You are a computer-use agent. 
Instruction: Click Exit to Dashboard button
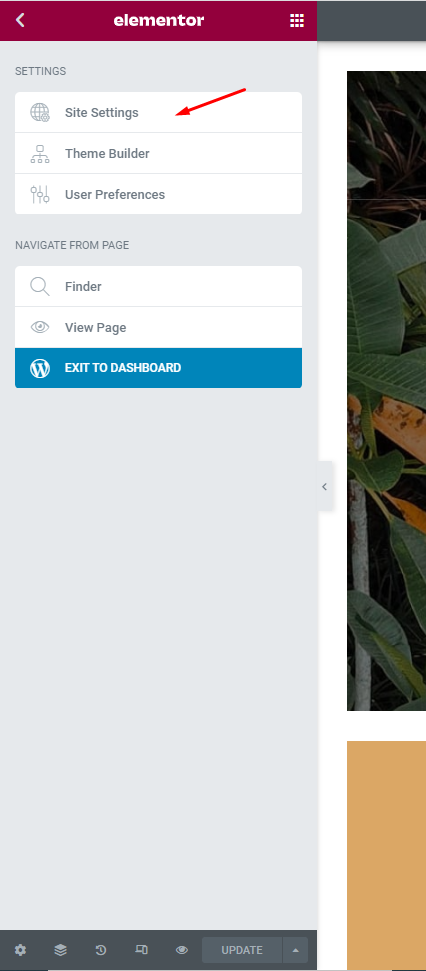159,368
